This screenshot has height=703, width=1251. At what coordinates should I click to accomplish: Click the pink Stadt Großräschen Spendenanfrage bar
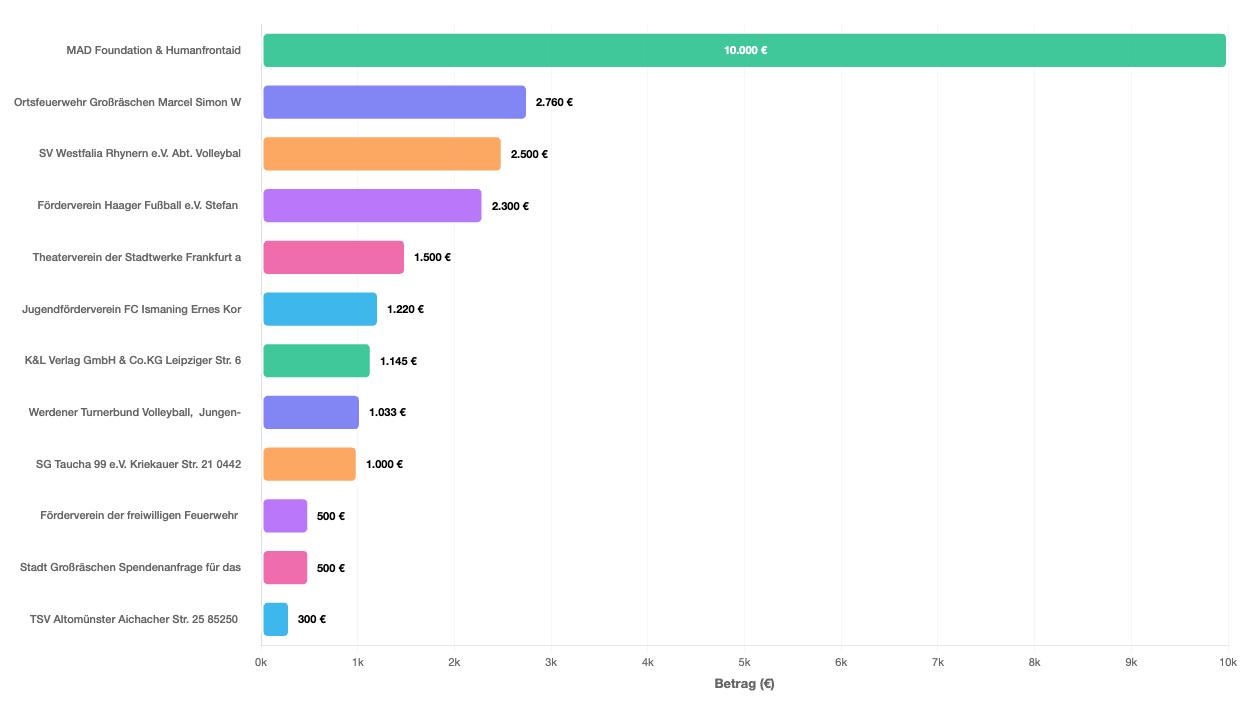285,568
